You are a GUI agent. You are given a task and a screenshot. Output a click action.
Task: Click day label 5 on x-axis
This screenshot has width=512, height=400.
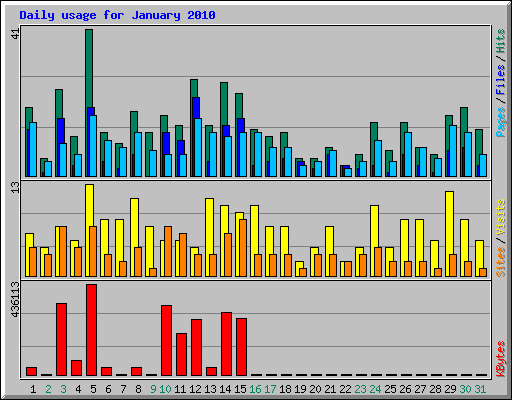click(x=93, y=389)
